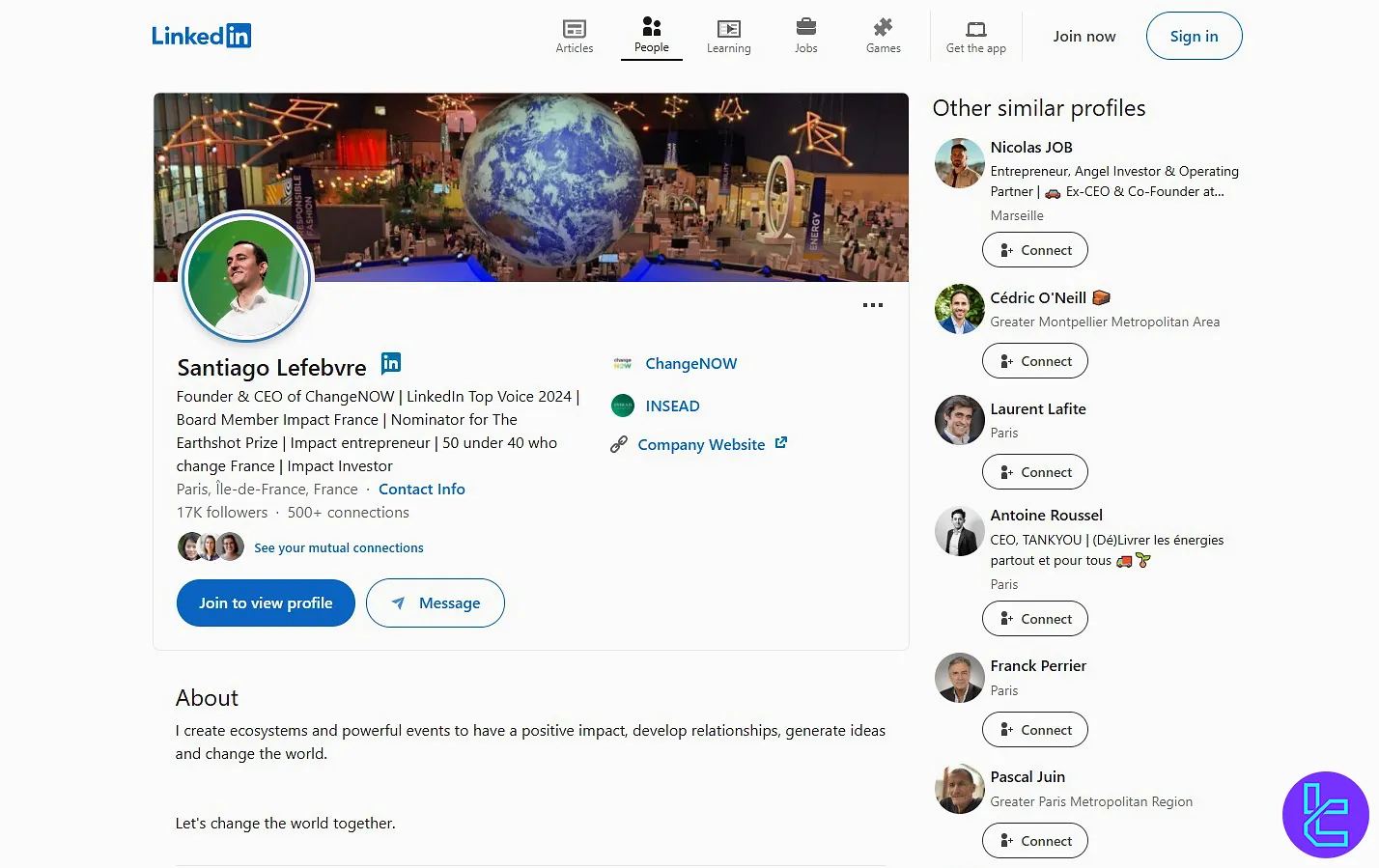Click the mutual connections avatars
1379x868 pixels.
(211, 547)
